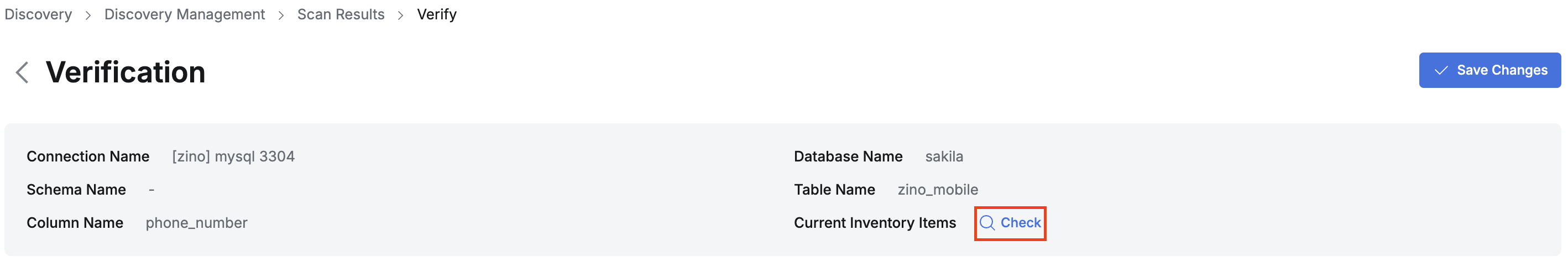The height and width of the screenshot is (261, 1568).
Task: Select the connection value "[zino] mysql 3304"
Action: point(233,157)
